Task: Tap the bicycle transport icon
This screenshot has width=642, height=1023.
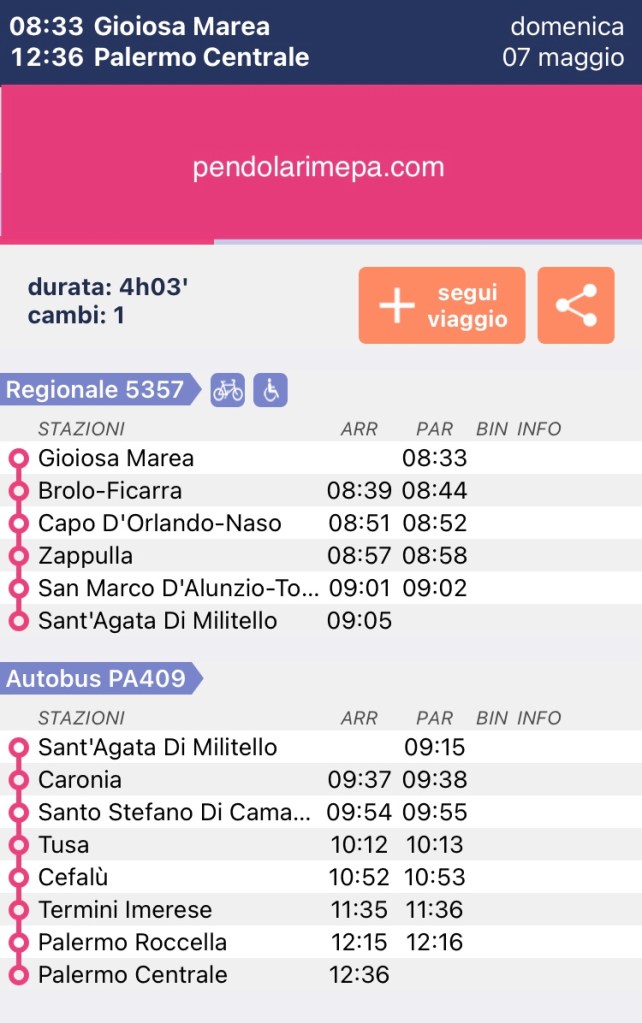Action: (228, 390)
